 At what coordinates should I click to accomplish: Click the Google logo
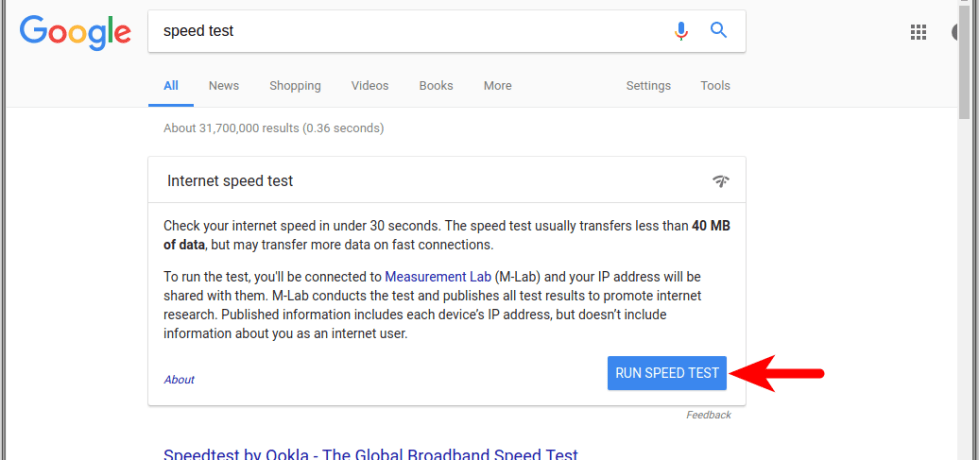[75, 31]
